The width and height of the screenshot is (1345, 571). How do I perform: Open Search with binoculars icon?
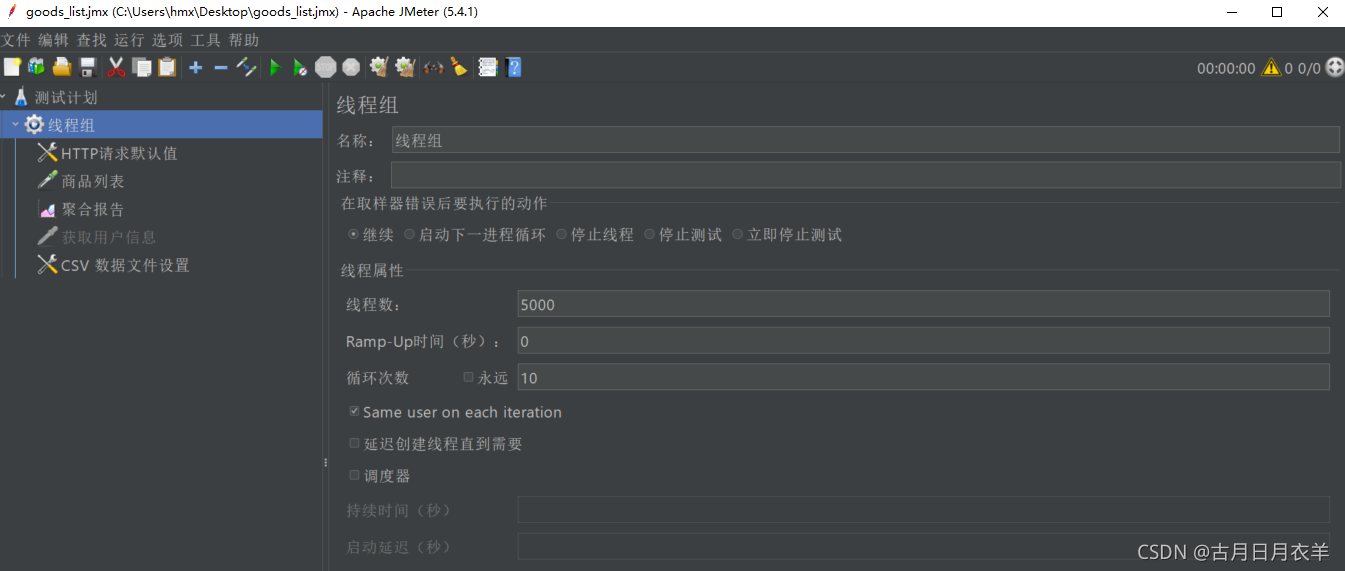pyautogui.click(x=434, y=67)
